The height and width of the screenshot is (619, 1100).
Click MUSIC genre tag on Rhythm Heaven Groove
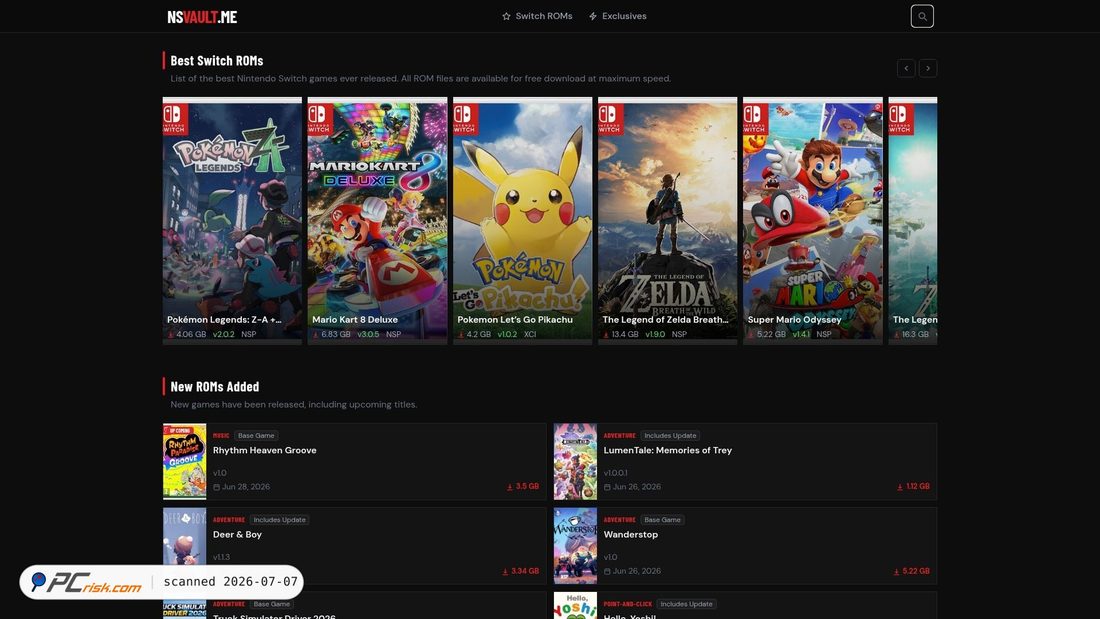pyautogui.click(x=221, y=436)
